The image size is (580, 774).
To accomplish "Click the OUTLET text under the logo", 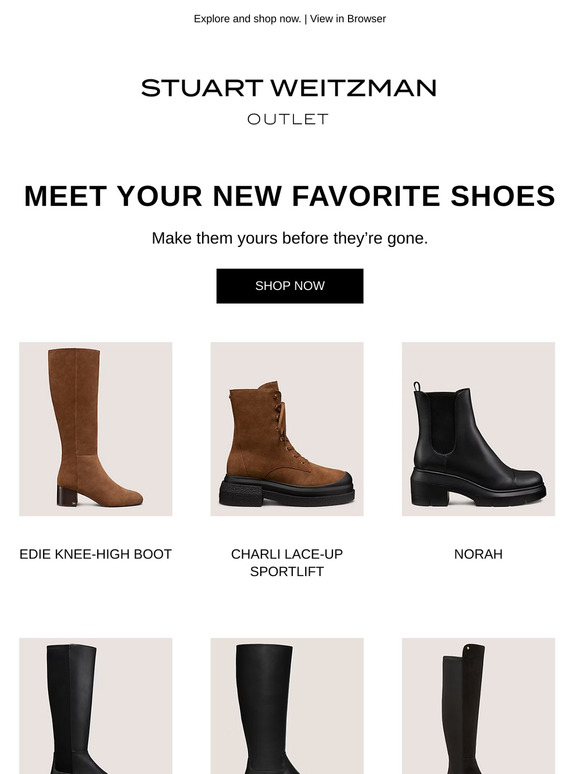I will tap(288, 119).
